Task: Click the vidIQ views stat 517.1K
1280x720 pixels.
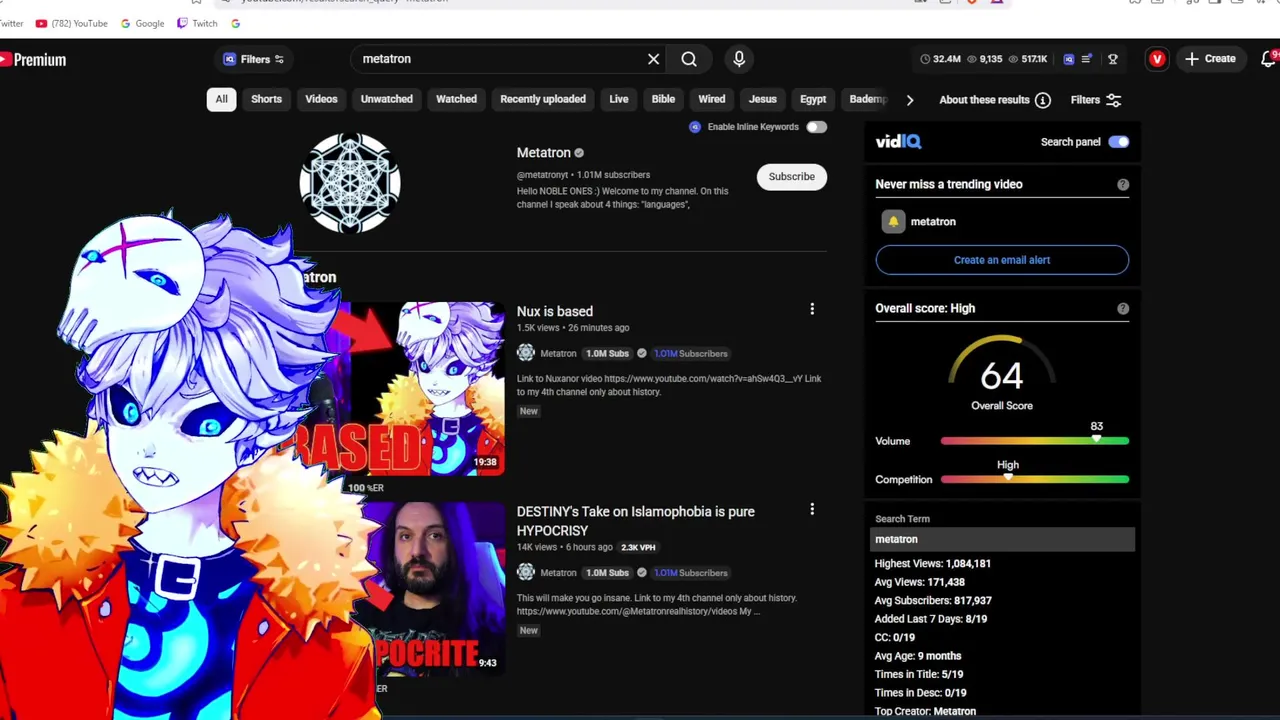Action: (1027, 59)
